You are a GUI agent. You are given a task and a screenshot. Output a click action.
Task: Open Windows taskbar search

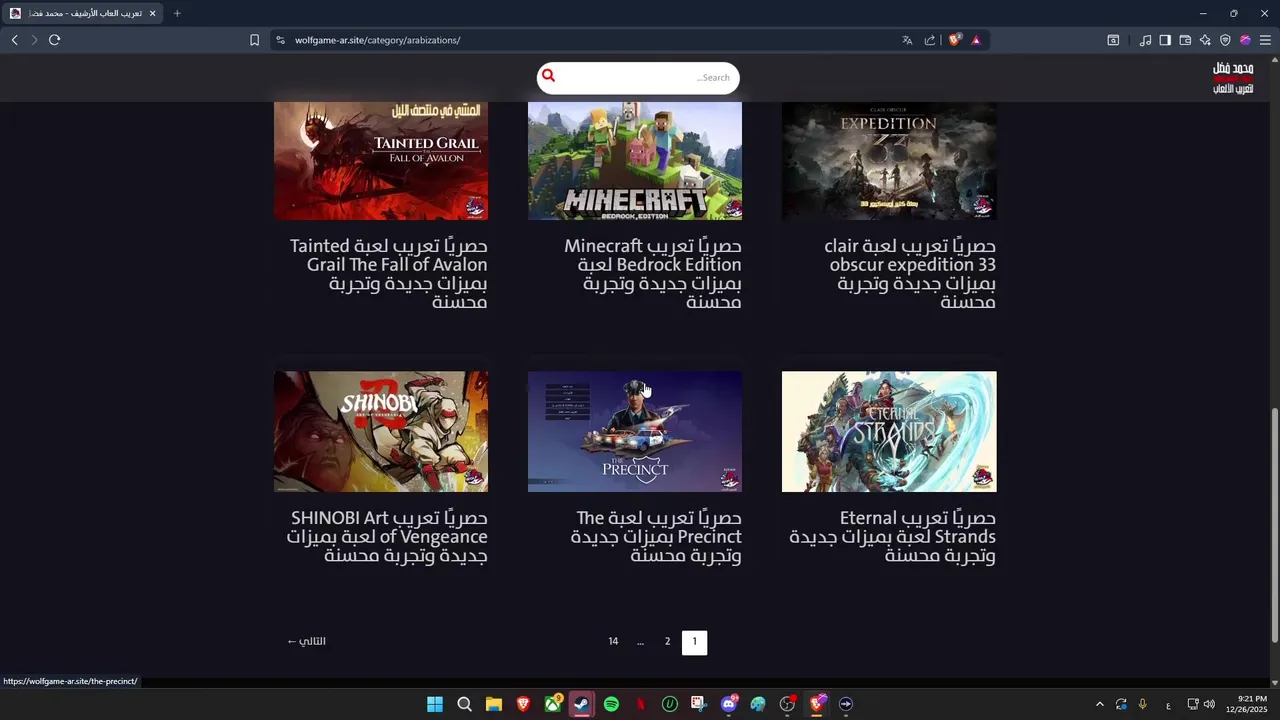pyautogui.click(x=464, y=704)
